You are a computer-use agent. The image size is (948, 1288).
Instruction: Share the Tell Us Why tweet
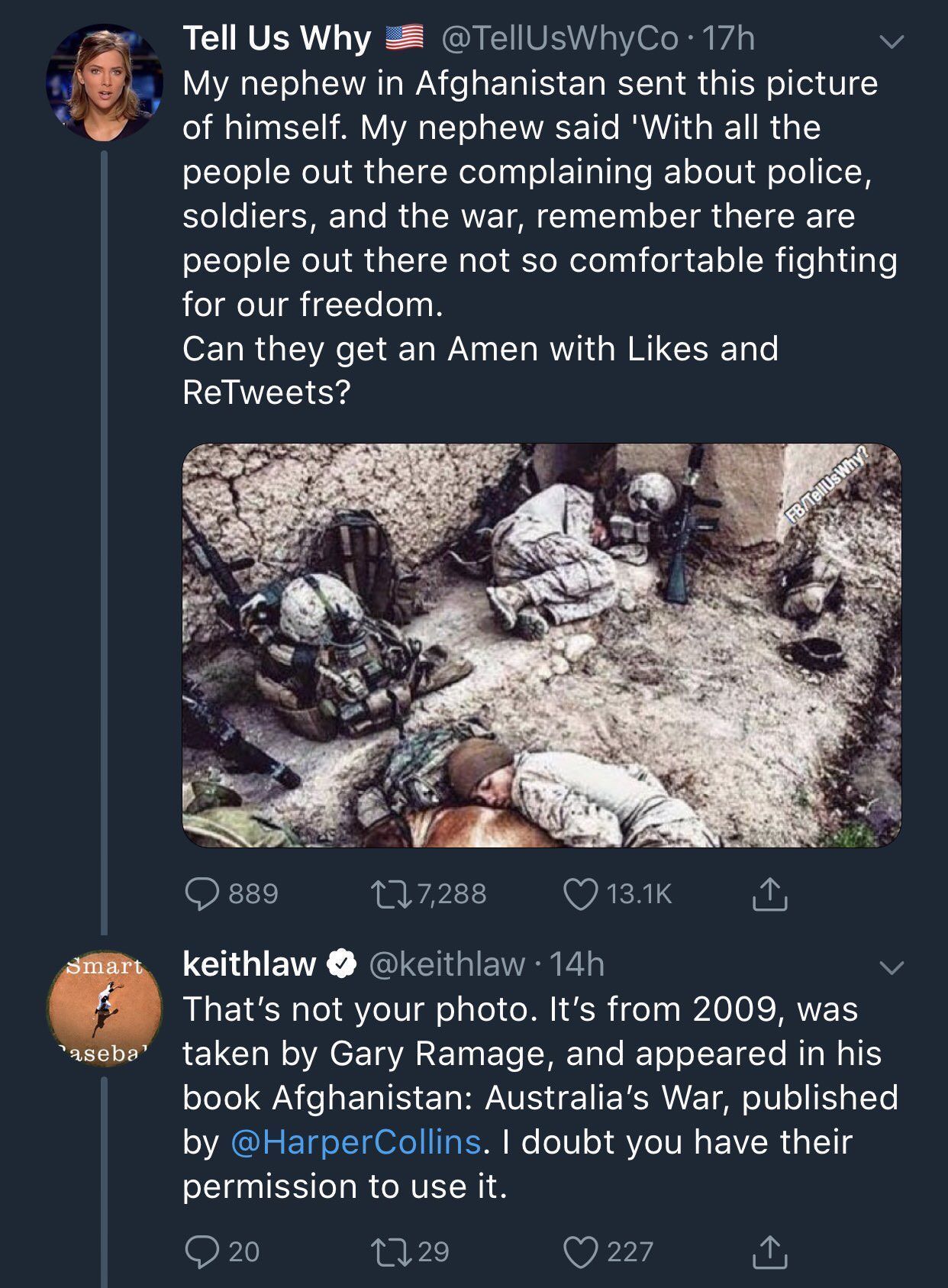(x=769, y=894)
